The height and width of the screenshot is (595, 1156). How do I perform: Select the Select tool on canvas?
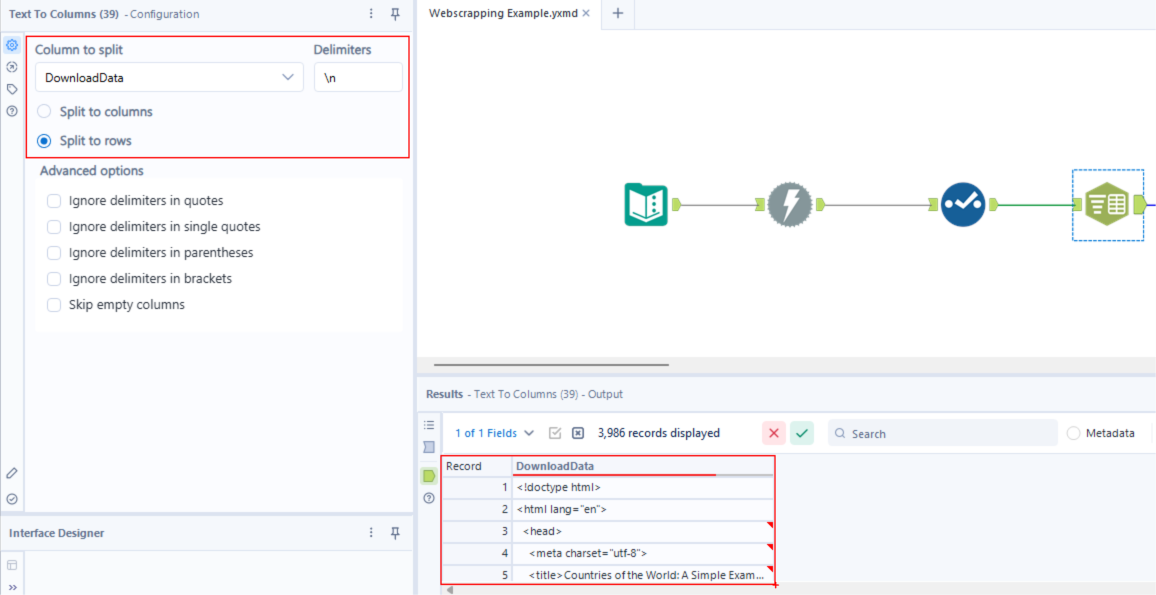pyautogui.click(x=963, y=204)
